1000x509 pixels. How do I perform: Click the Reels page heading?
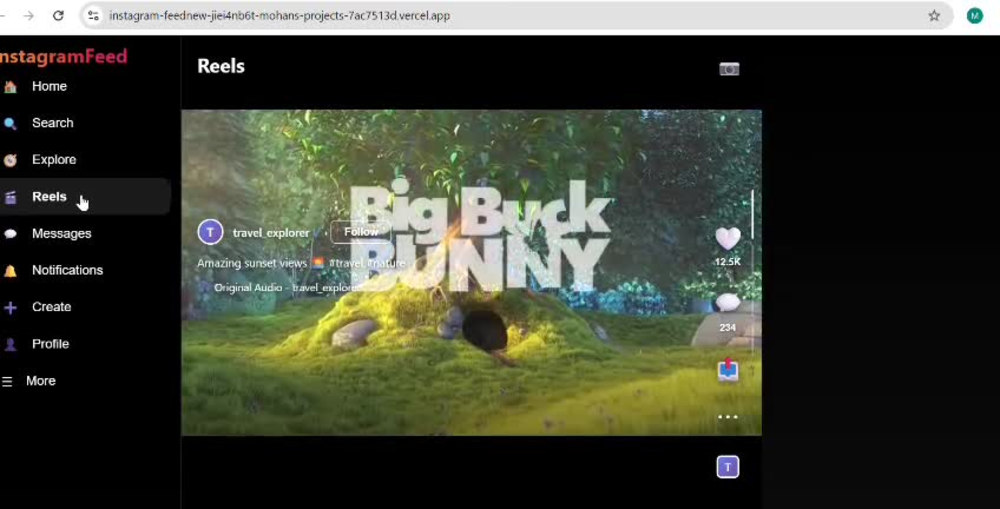pos(221,66)
